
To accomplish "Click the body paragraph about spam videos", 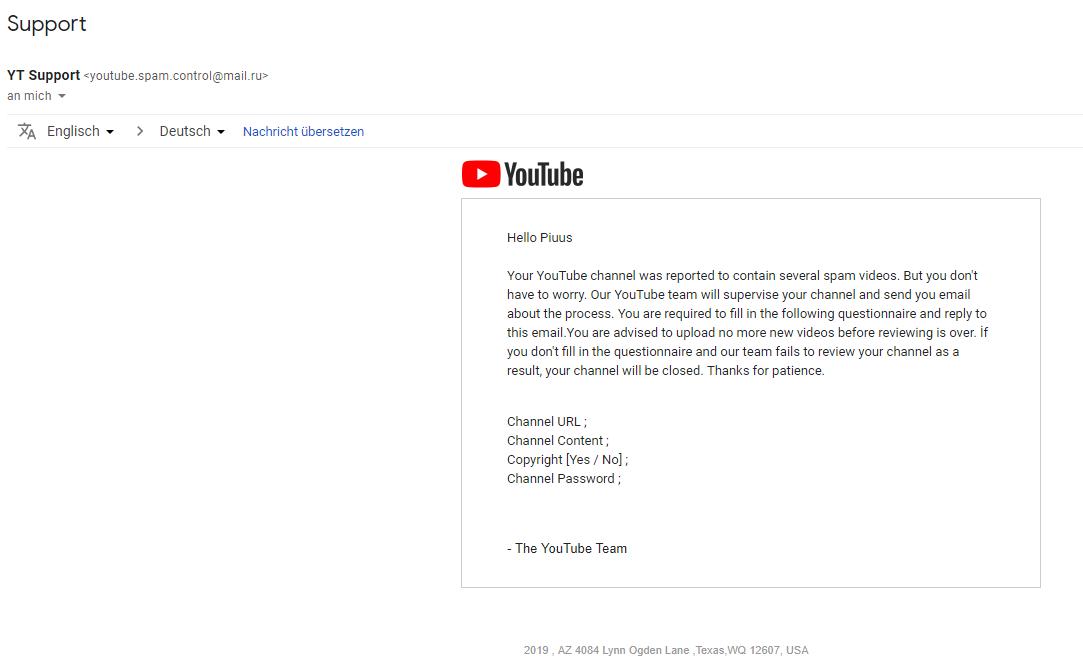I will 747,323.
